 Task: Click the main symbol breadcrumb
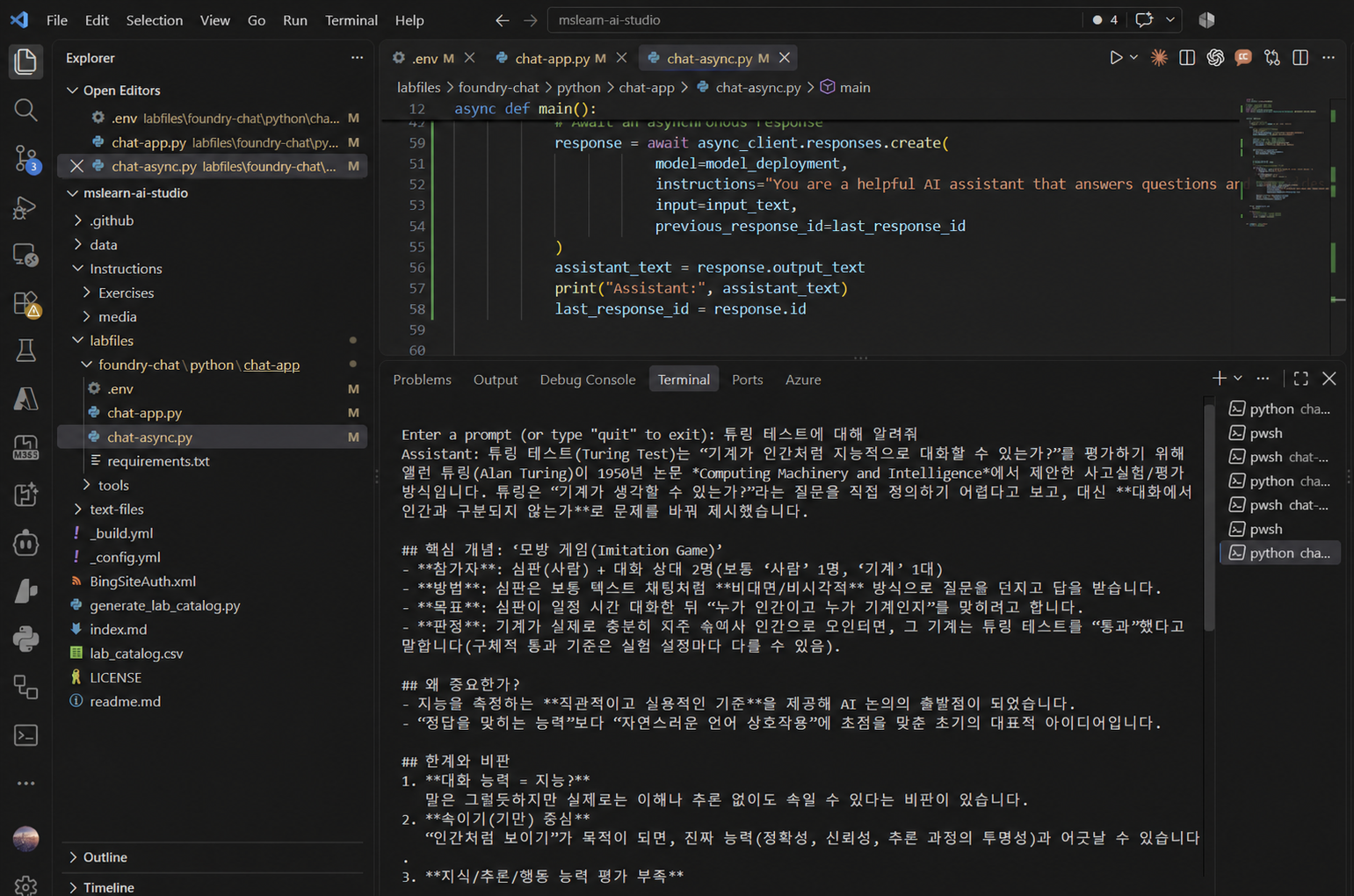click(x=845, y=88)
